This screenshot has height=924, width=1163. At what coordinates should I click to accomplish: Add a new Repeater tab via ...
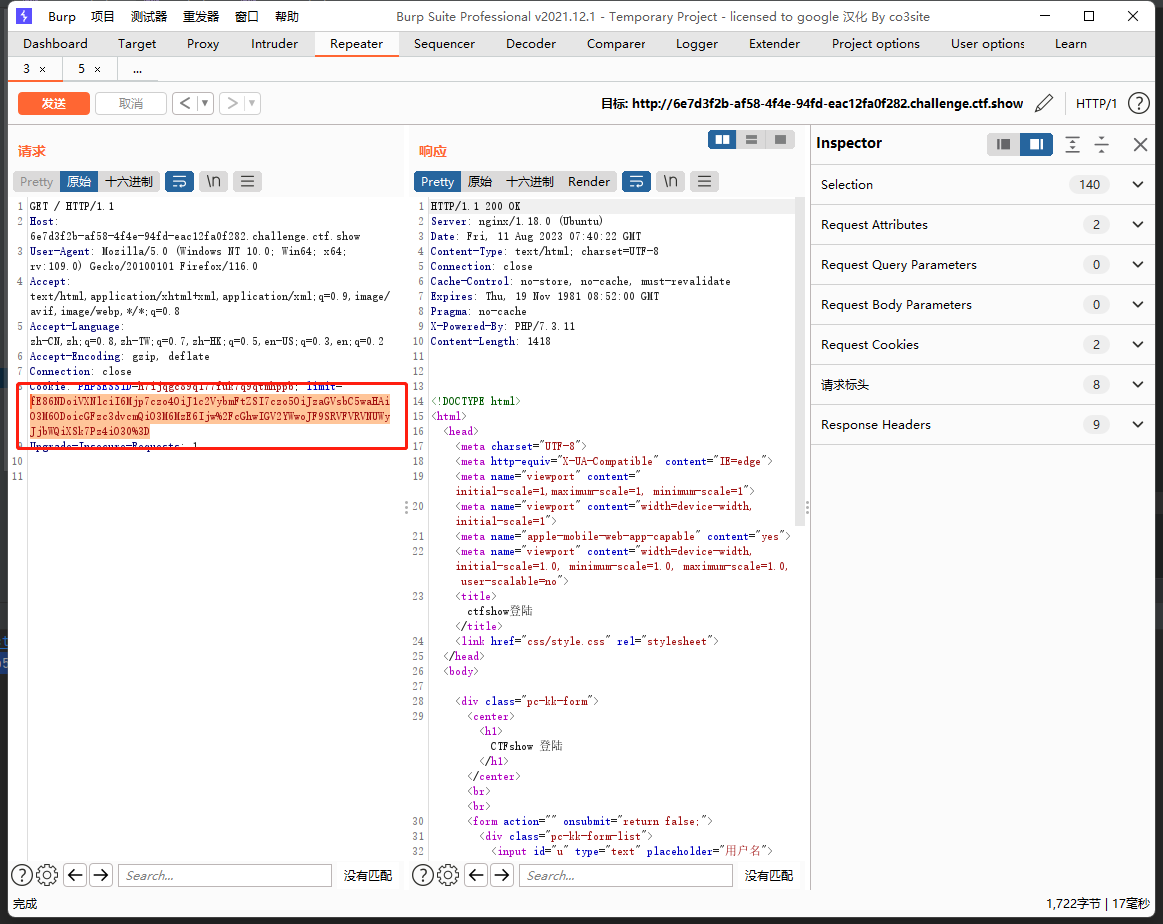tap(137, 69)
